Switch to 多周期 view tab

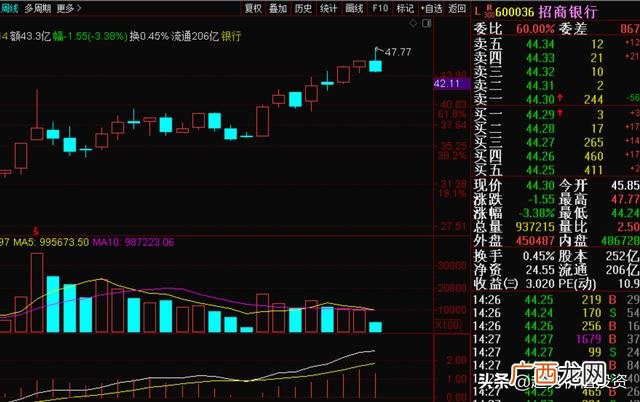point(38,8)
